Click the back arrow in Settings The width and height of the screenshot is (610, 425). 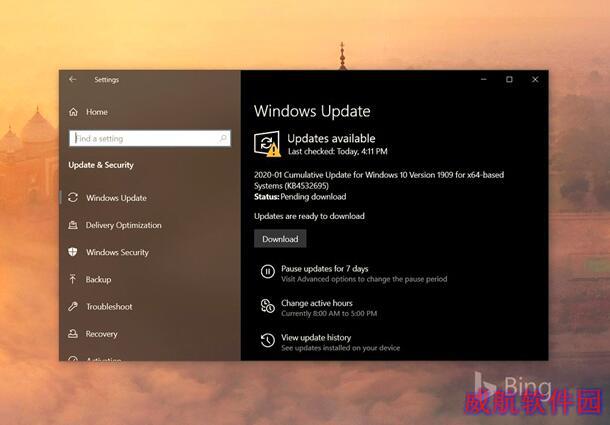[x=72, y=79]
